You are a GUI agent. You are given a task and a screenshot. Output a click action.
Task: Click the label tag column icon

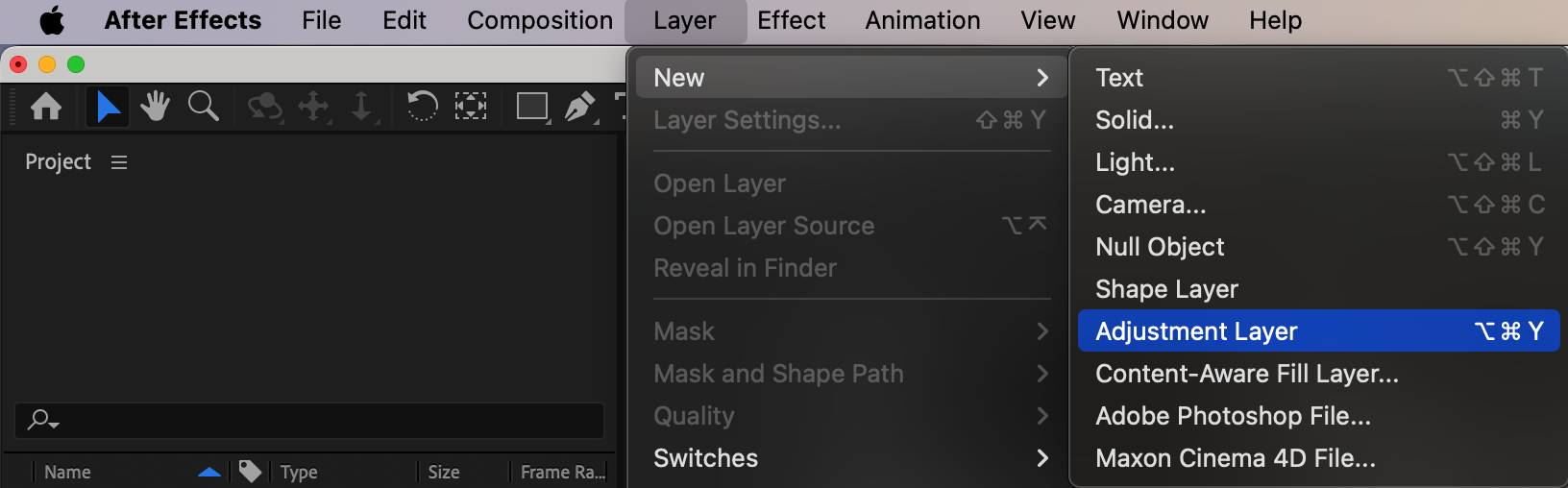click(x=250, y=472)
